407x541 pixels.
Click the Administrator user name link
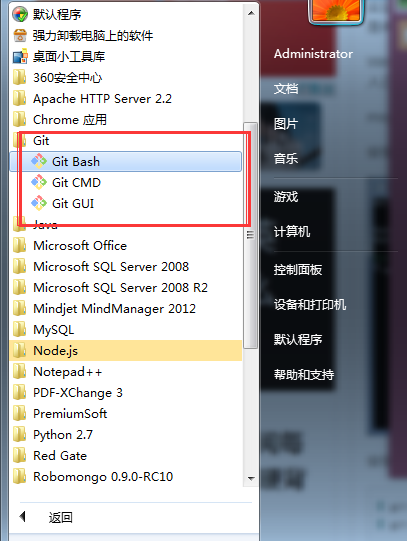click(x=313, y=54)
